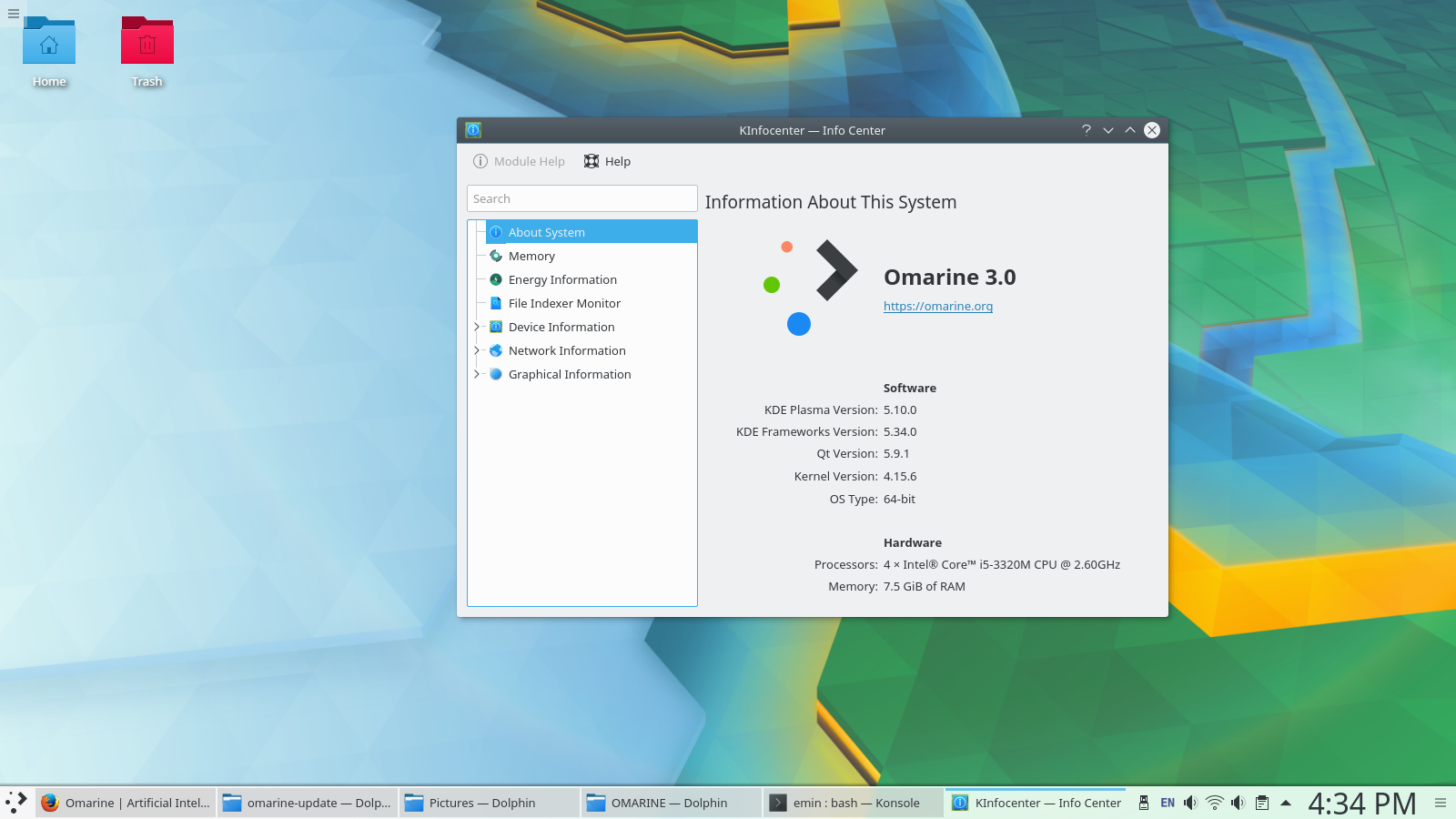Image resolution: width=1456 pixels, height=819 pixels.
Task: Select Energy Information in the tree
Action: pos(562,279)
